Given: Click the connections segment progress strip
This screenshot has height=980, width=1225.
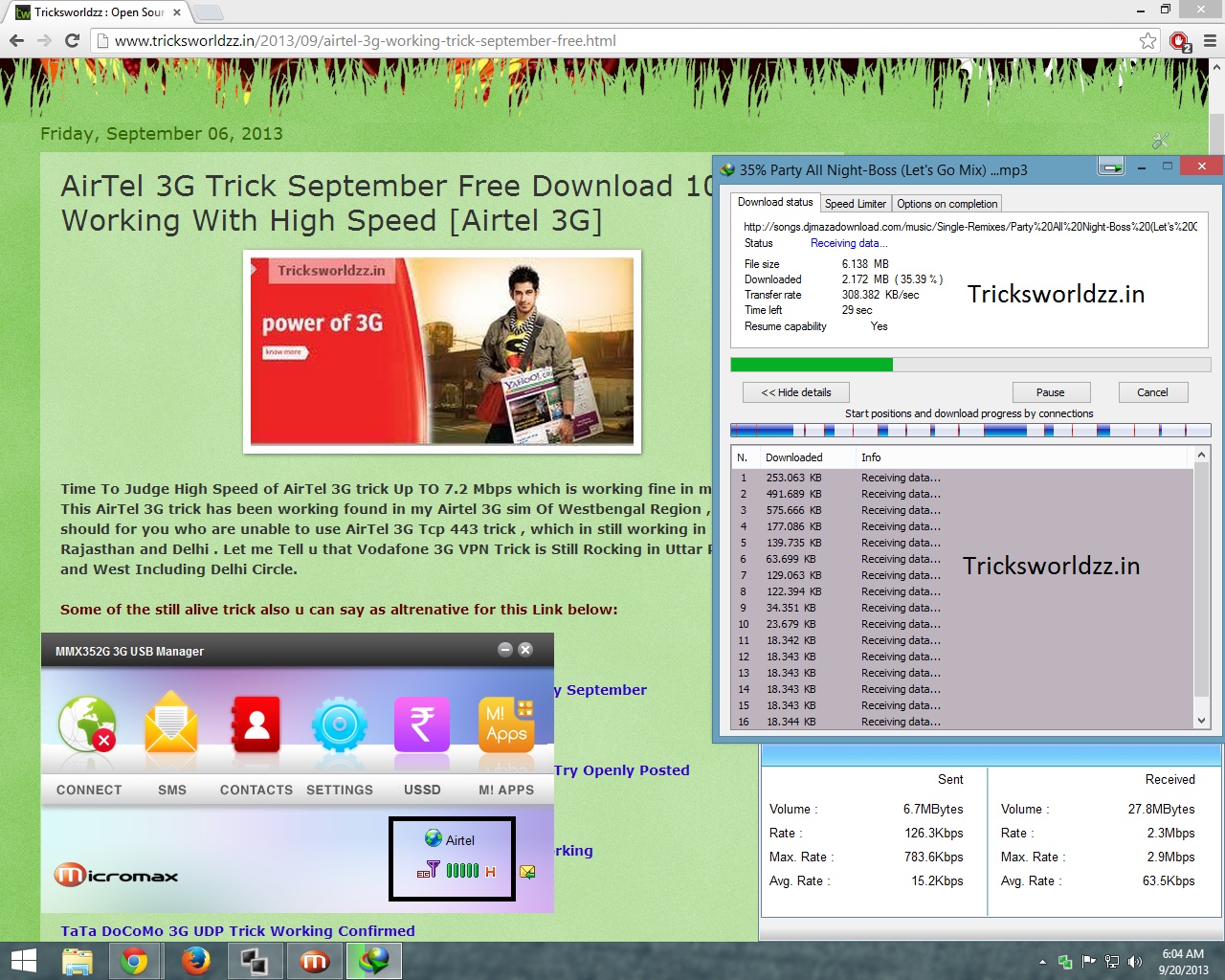Looking at the screenshot, I should [970, 431].
